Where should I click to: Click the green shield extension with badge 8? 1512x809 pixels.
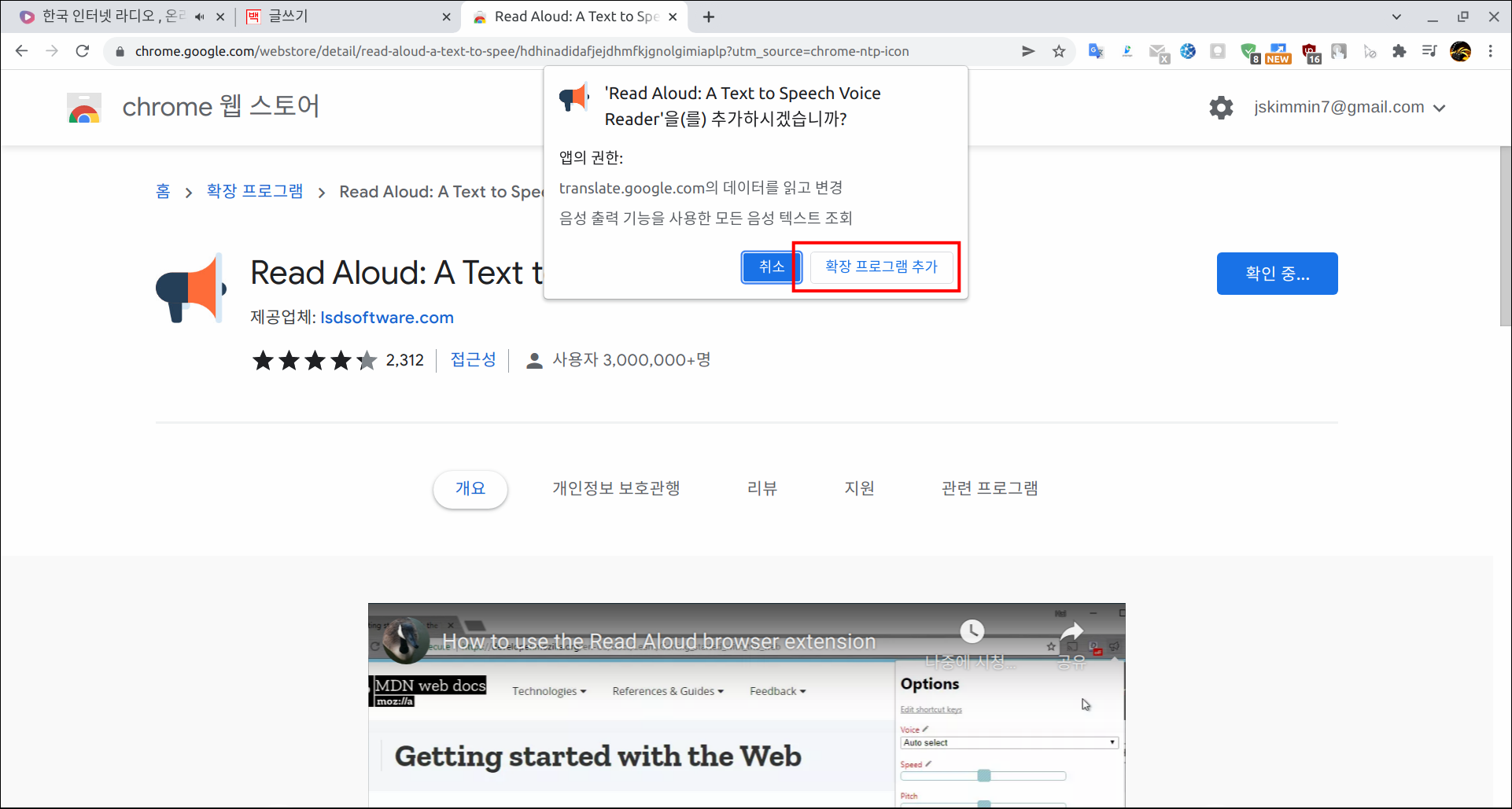click(x=1250, y=51)
